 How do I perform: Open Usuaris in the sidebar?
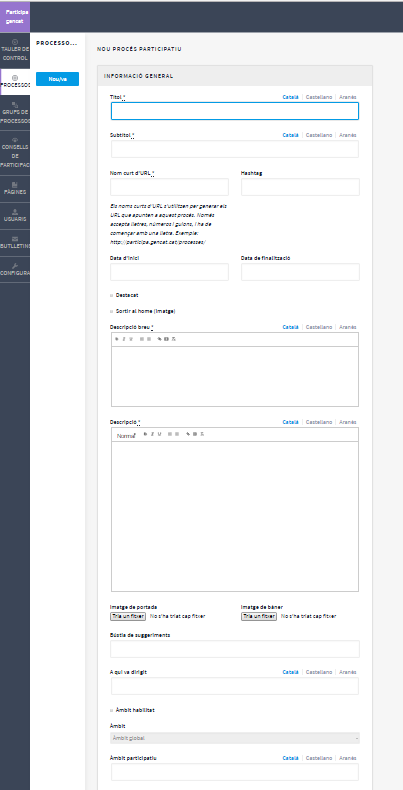pos(15,216)
